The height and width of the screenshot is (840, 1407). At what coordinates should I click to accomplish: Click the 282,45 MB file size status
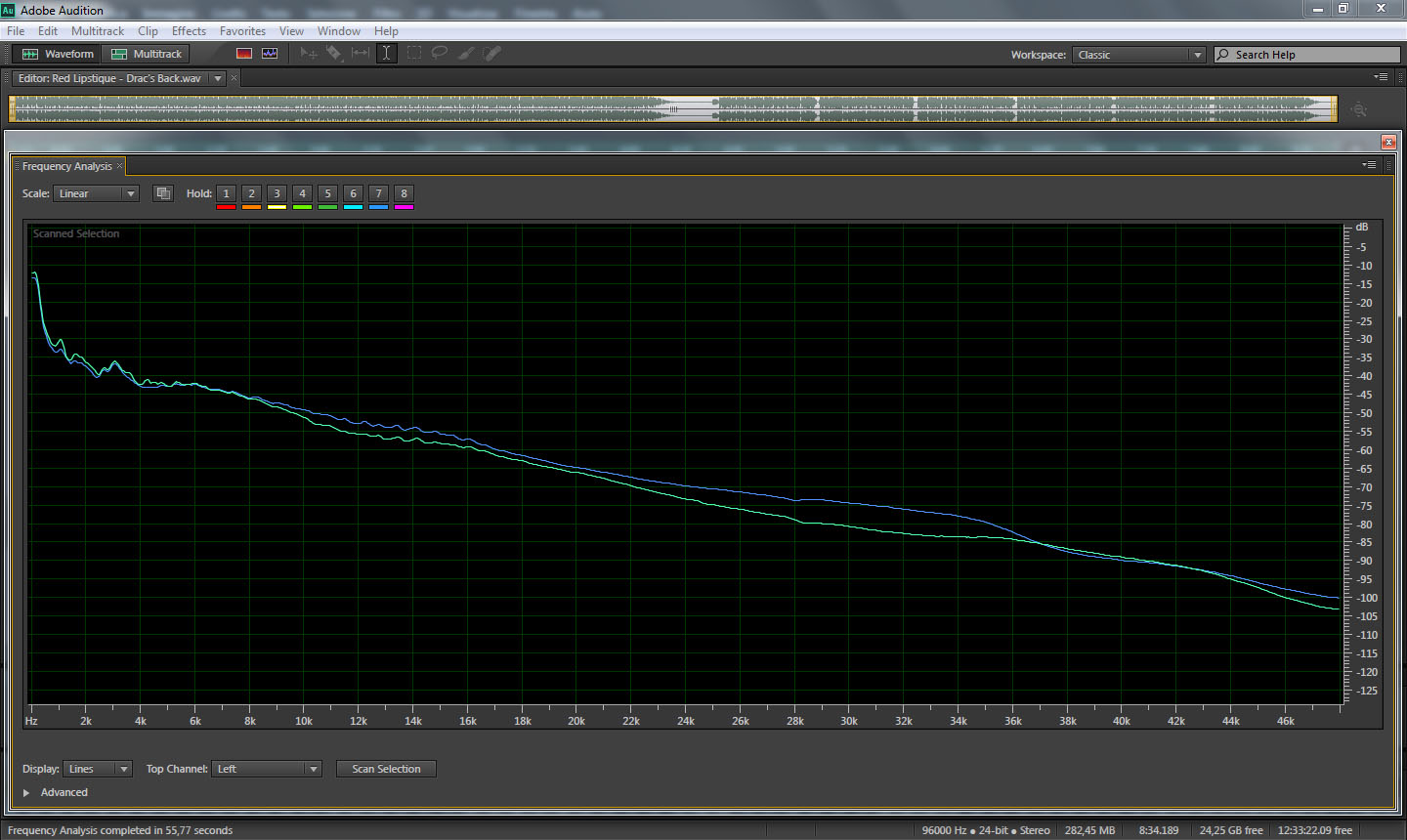pyautogui.click(x=1089, y=830)
